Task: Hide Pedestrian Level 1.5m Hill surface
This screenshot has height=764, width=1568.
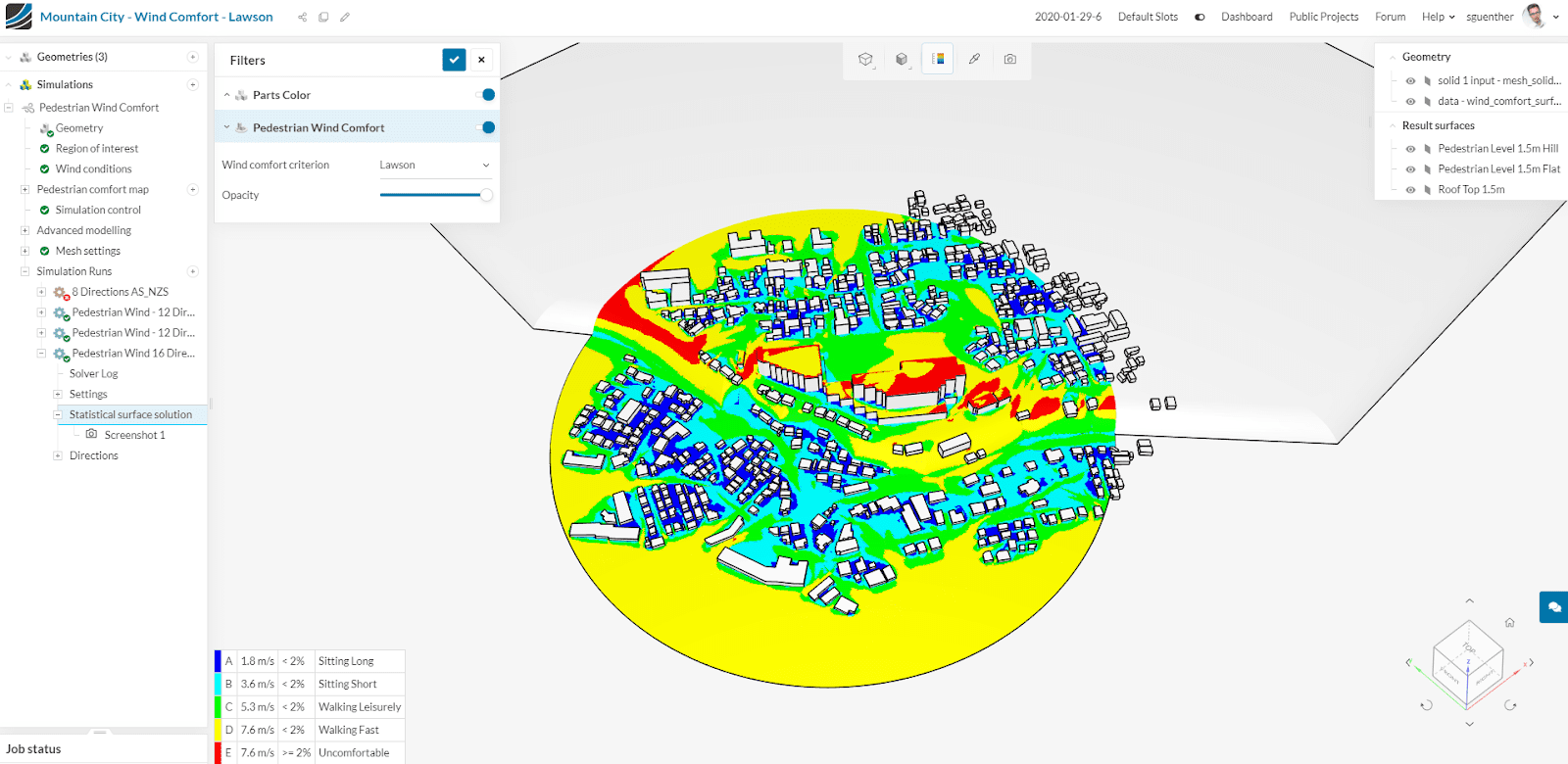Action: click(x=1410, y=149)
